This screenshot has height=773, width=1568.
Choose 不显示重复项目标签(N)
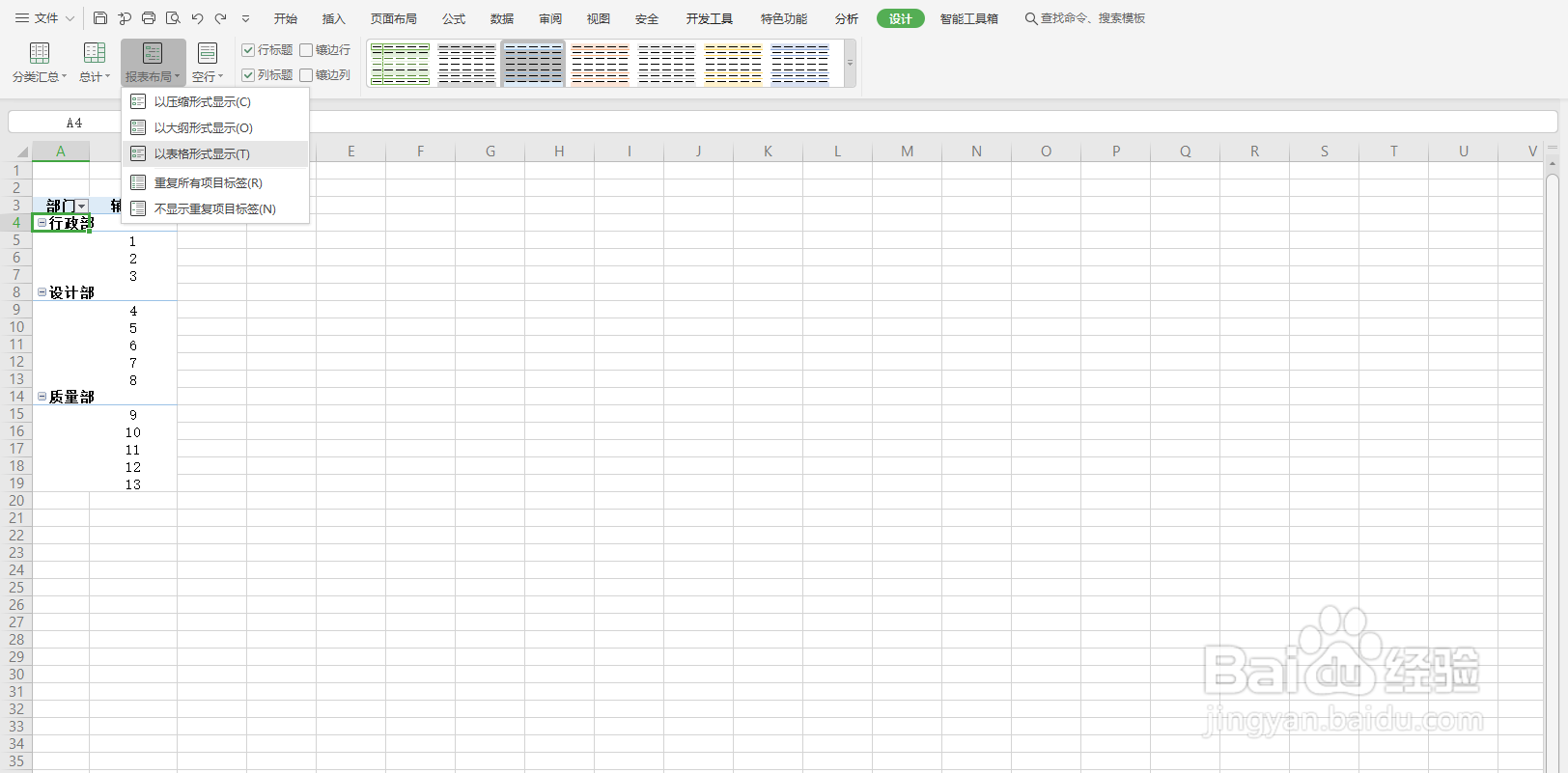[215, 208]
